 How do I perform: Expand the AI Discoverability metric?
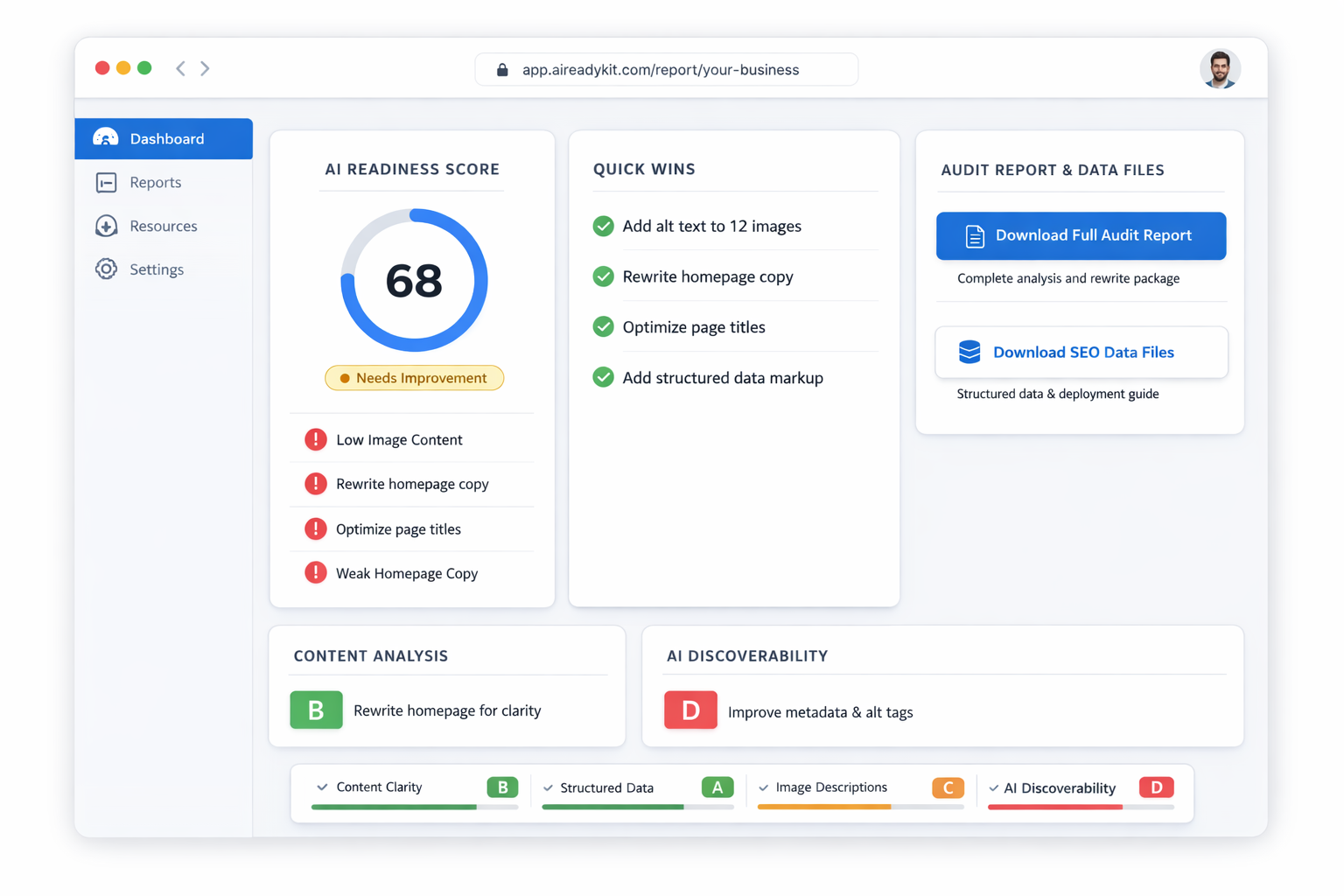993,788
